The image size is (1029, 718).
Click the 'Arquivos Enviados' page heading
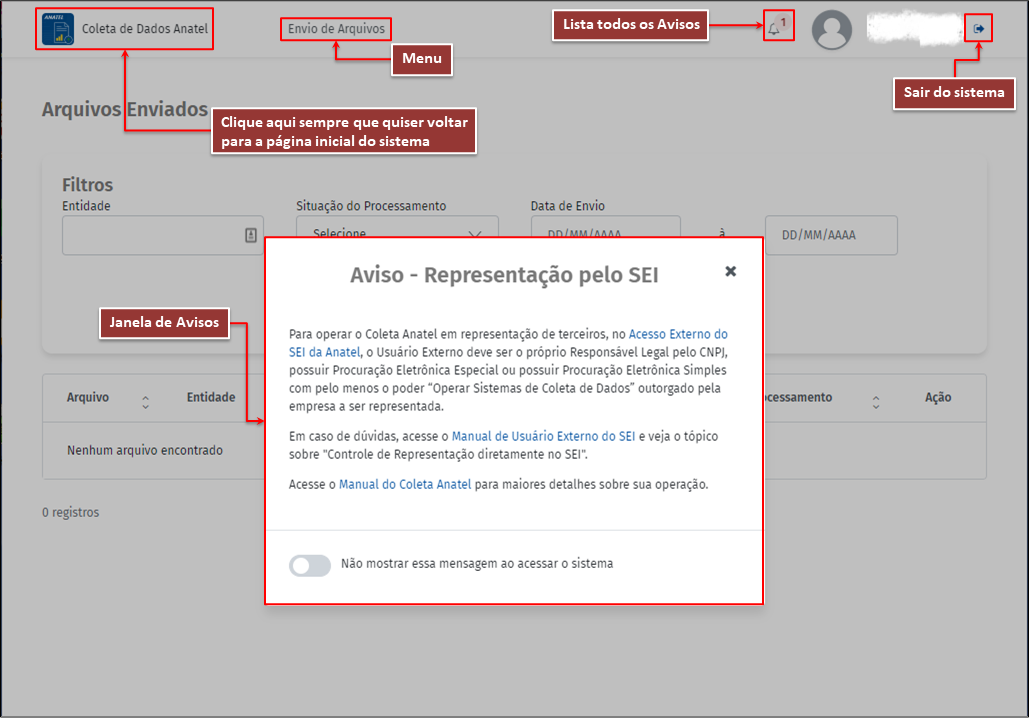125,109
